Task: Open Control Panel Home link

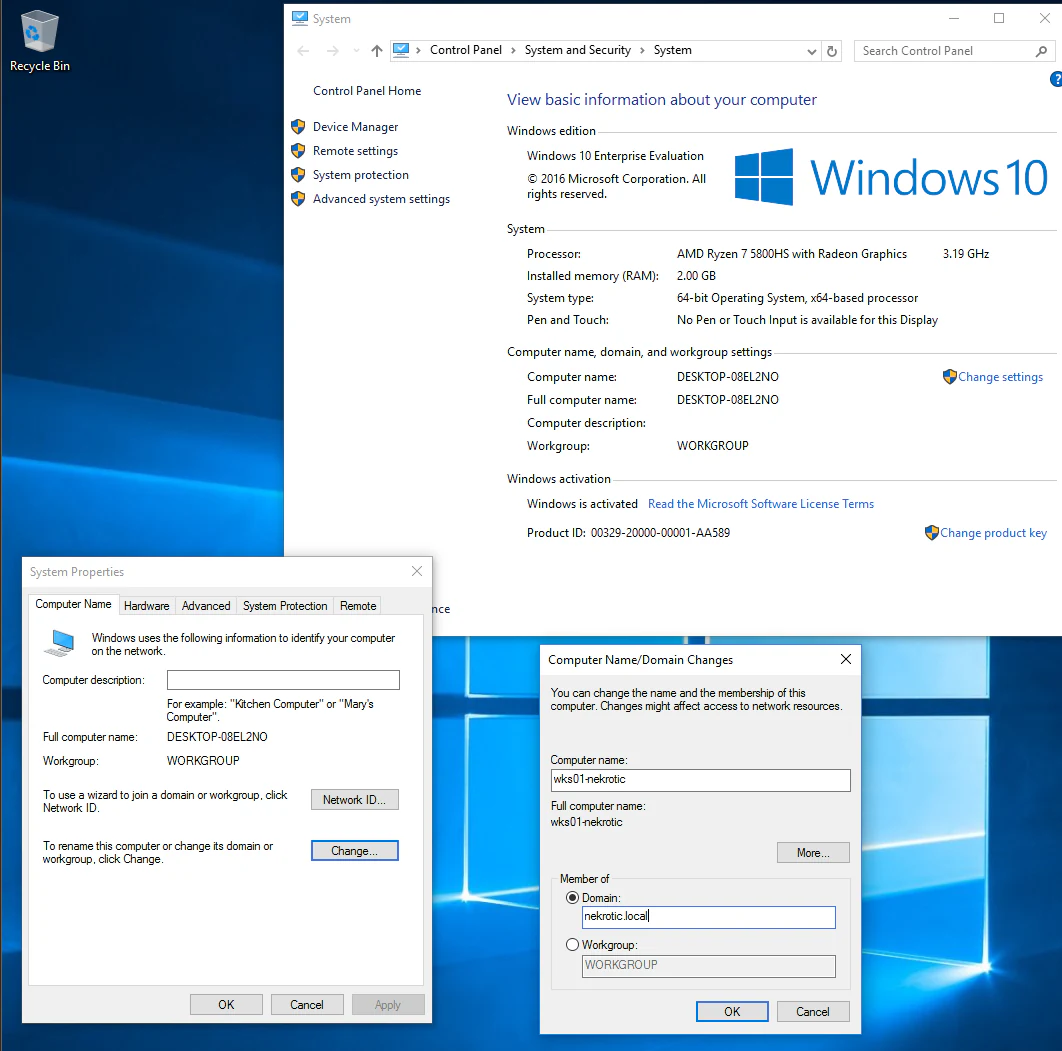Action: (x=367, y=91)
